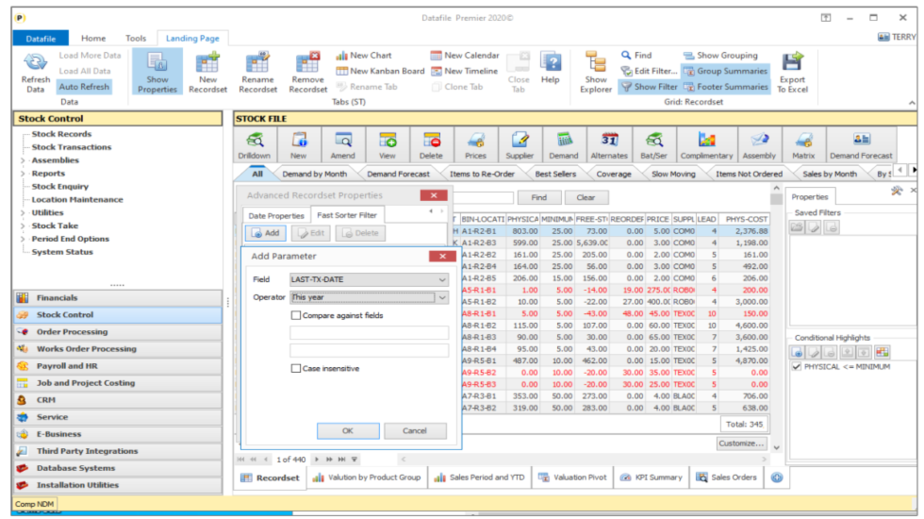Viewport: 924px width, 519px height.
Task: Click the first empty value field in Add Parameter
Action: (369, 333)
